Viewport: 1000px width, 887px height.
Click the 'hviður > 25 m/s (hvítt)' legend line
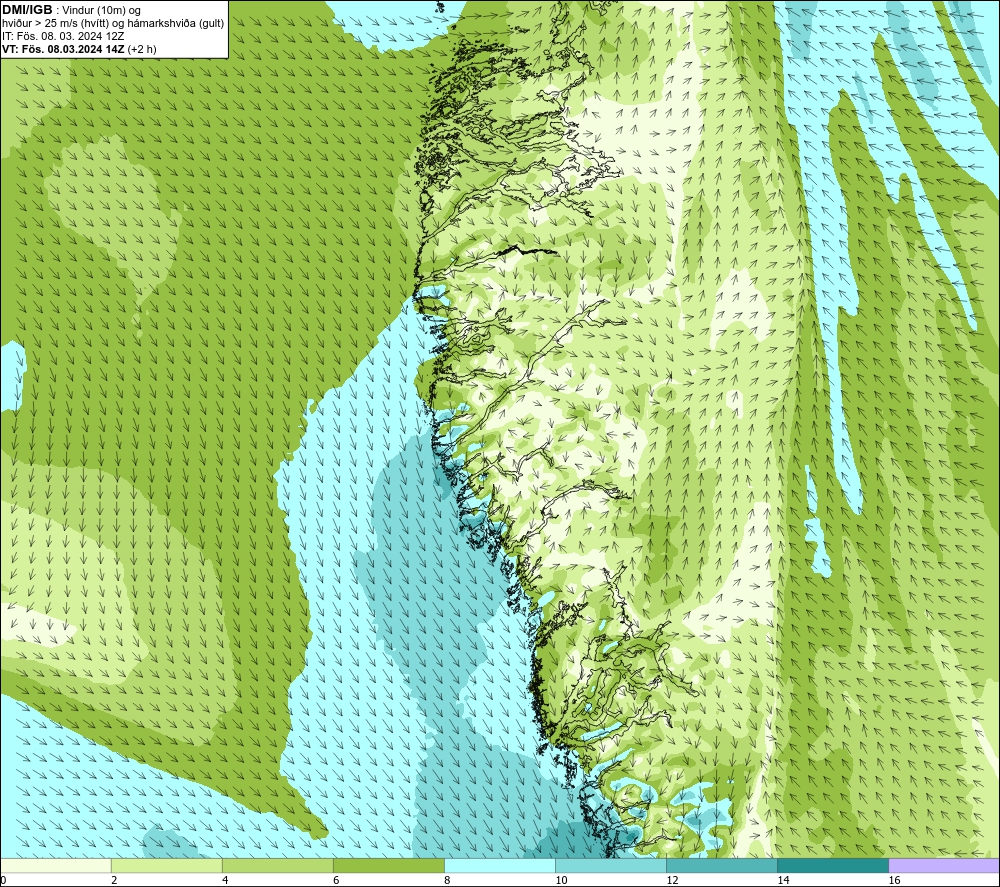coord(113,24)
